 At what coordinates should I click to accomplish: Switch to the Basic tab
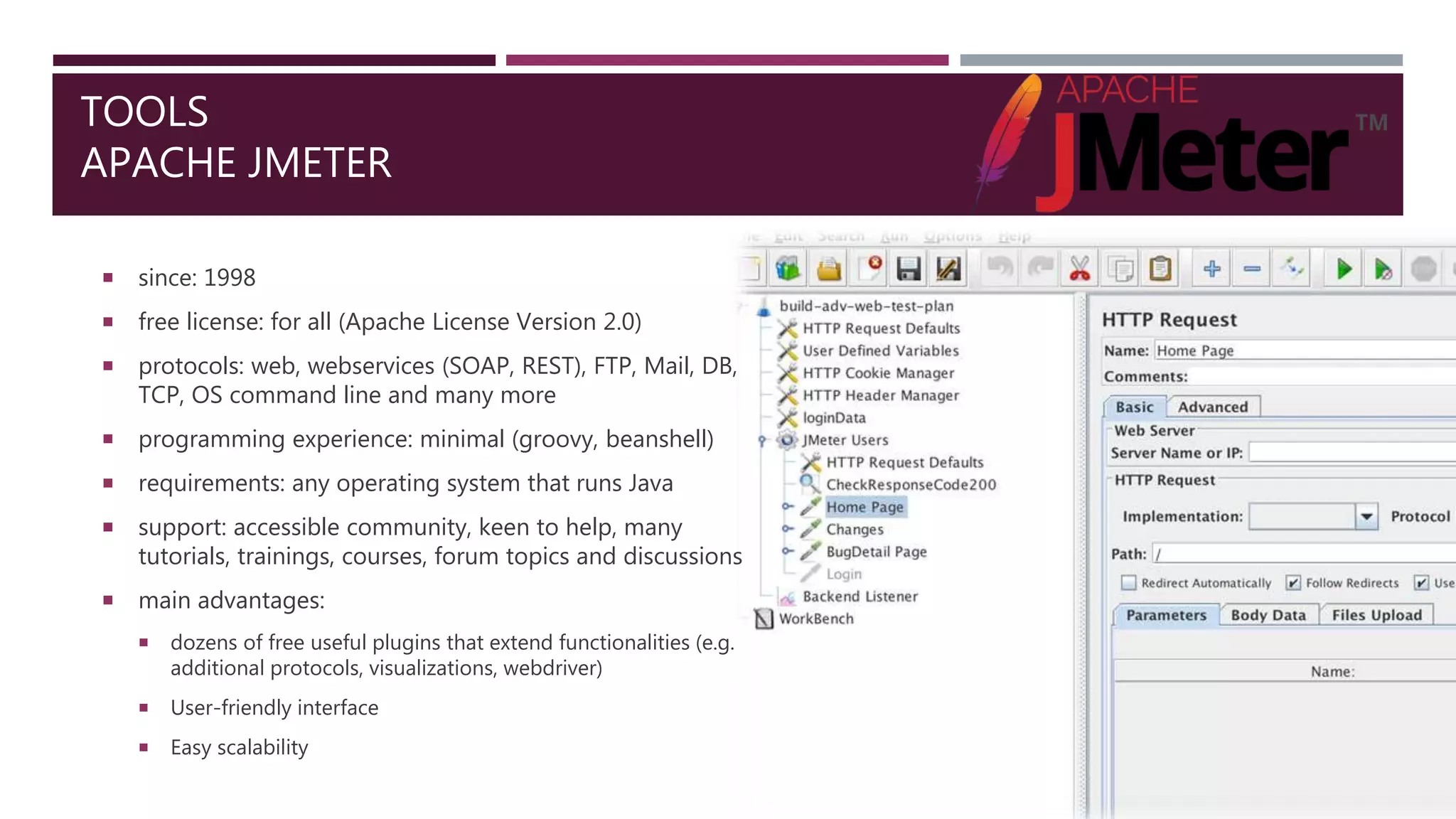point(1135,407)
